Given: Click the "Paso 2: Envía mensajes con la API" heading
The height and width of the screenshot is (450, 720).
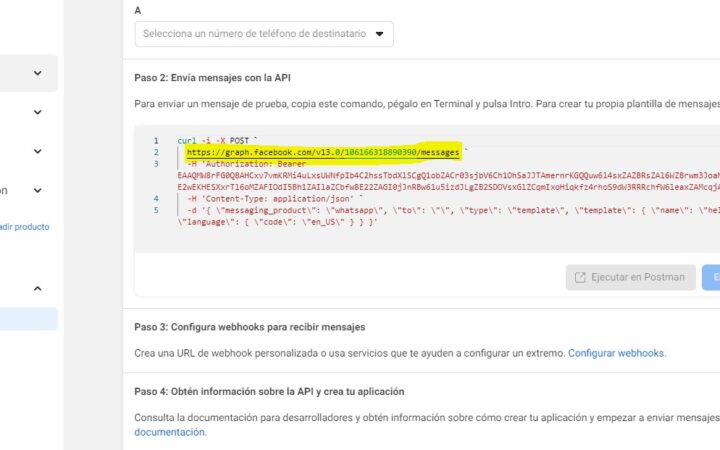Looking at the screenshot, I should pyautogui.click(x=212, y=78).
